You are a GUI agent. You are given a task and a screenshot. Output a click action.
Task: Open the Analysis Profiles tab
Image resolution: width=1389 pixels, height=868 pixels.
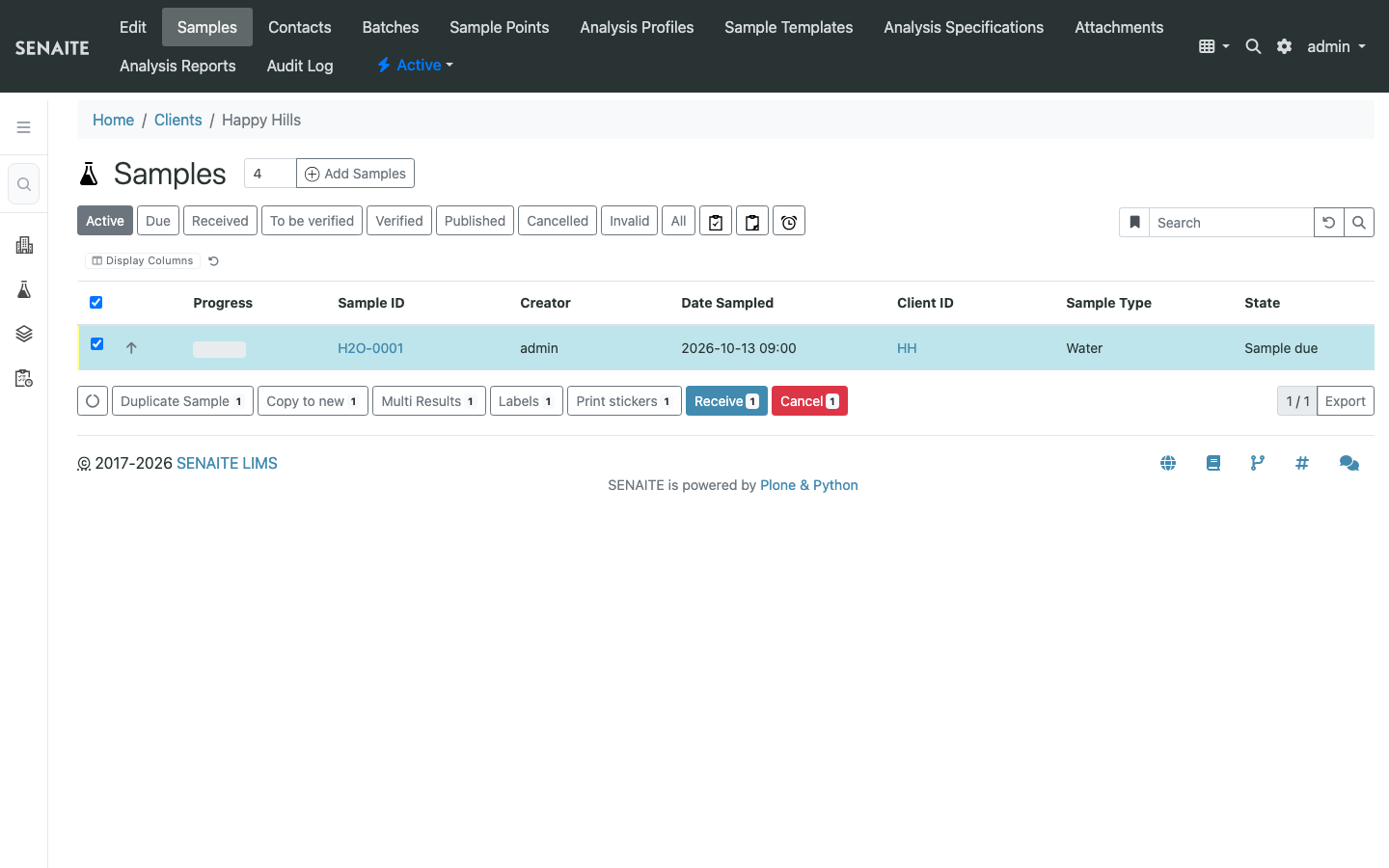tap(637, 27)
